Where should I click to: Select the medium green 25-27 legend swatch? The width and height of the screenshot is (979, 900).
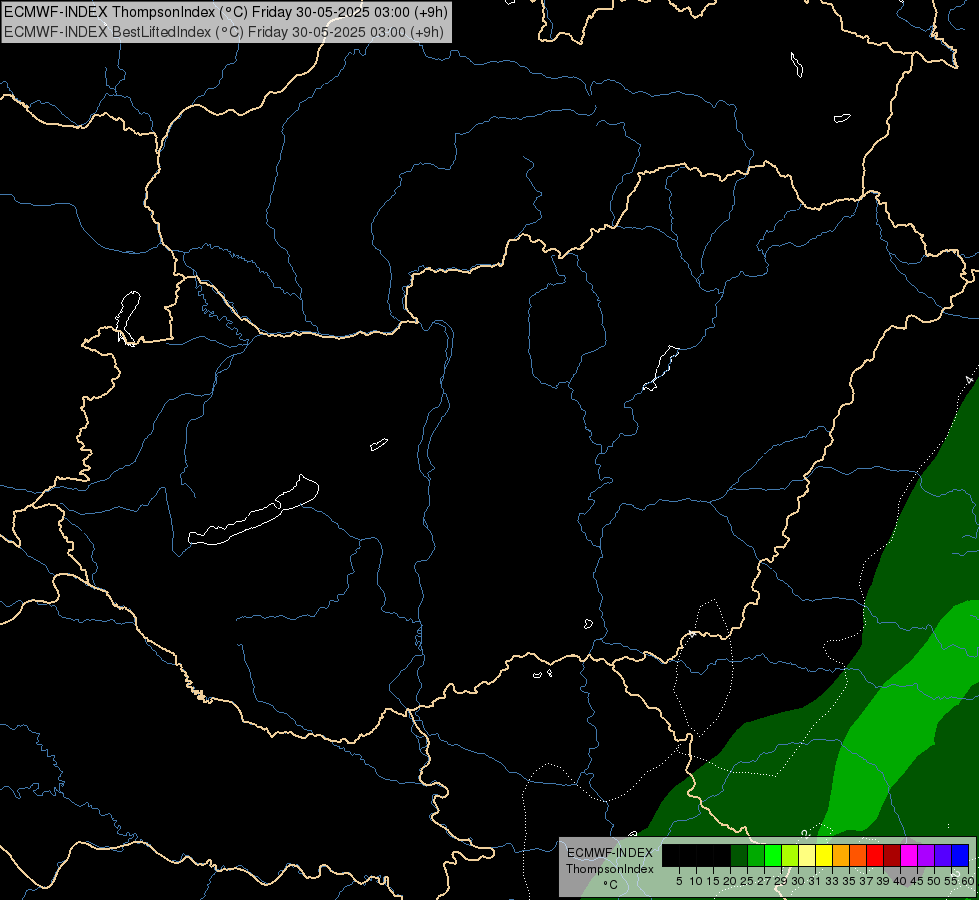pyautogui.click(x=756, y=855)
